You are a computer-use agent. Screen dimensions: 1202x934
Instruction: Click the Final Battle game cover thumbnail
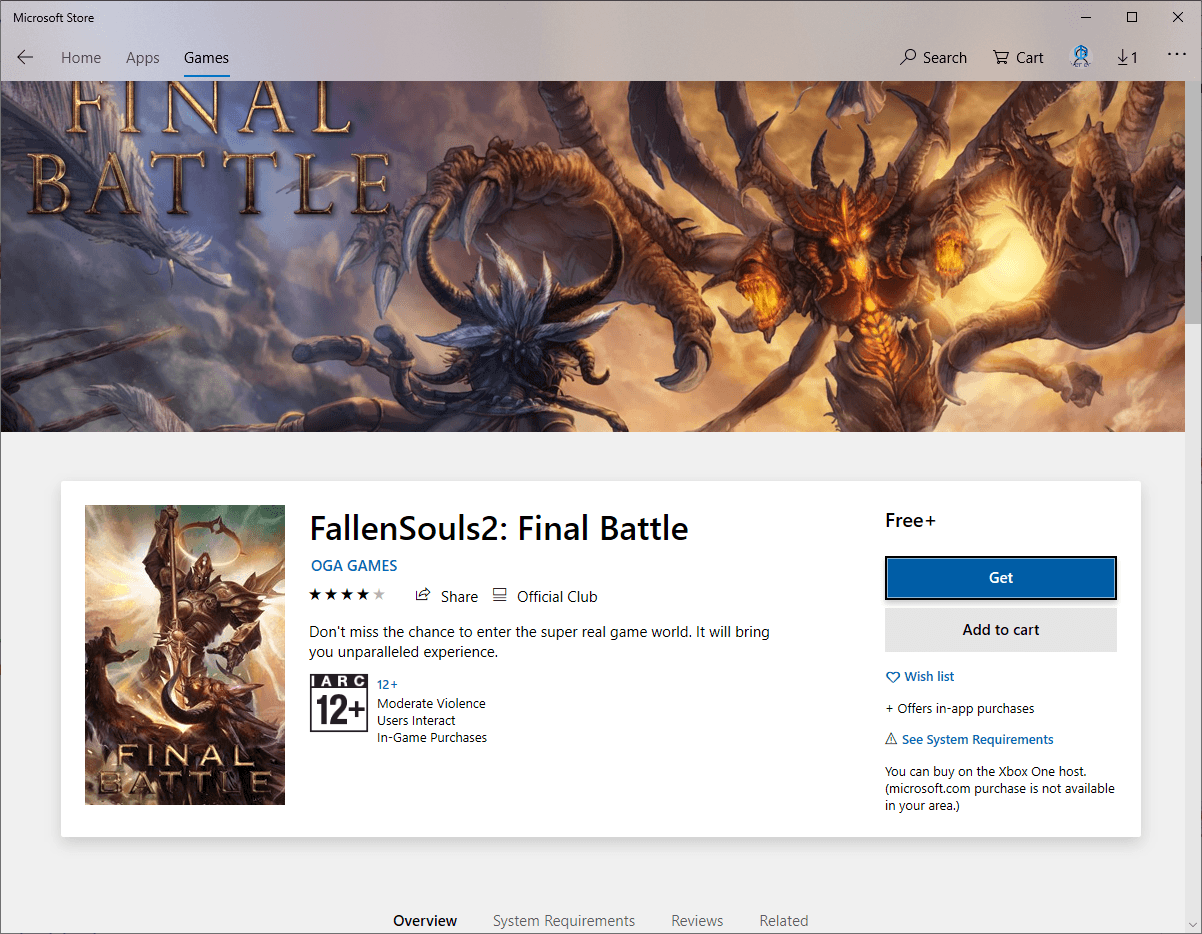point(185,655)
